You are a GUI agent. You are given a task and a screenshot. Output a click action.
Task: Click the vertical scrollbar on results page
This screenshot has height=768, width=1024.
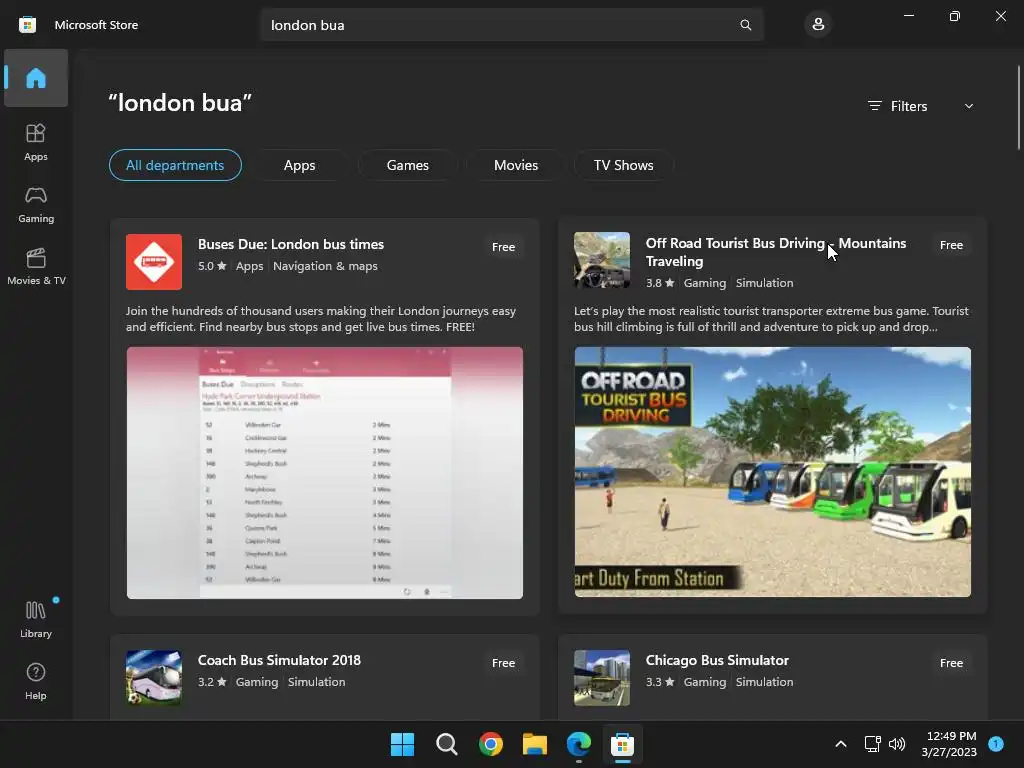pos(1018,108)
